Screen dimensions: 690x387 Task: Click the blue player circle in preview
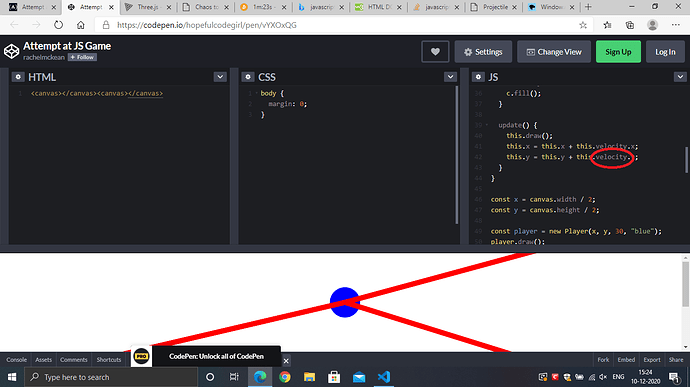(345, 302)
